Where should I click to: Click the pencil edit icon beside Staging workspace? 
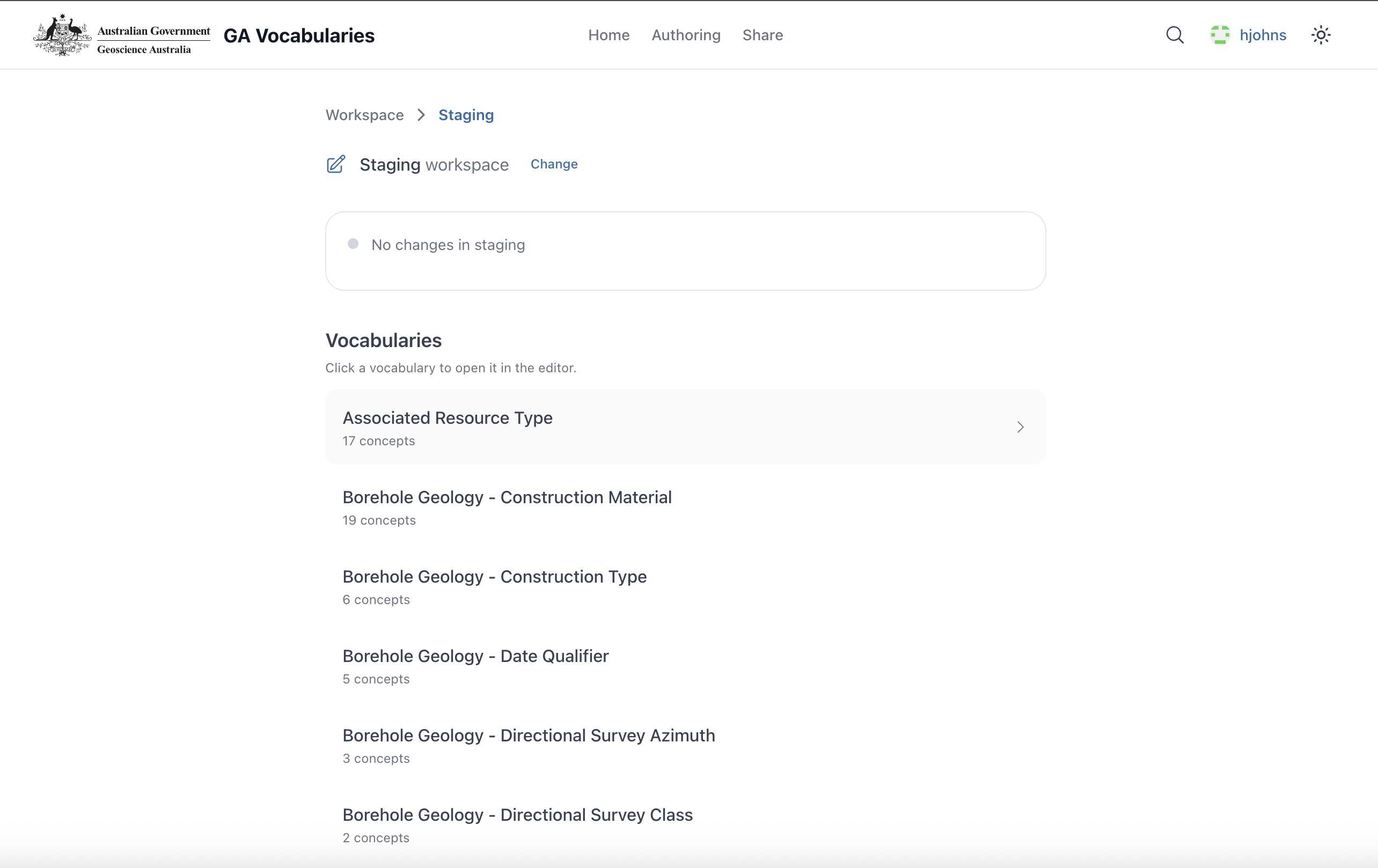(336, 164)
